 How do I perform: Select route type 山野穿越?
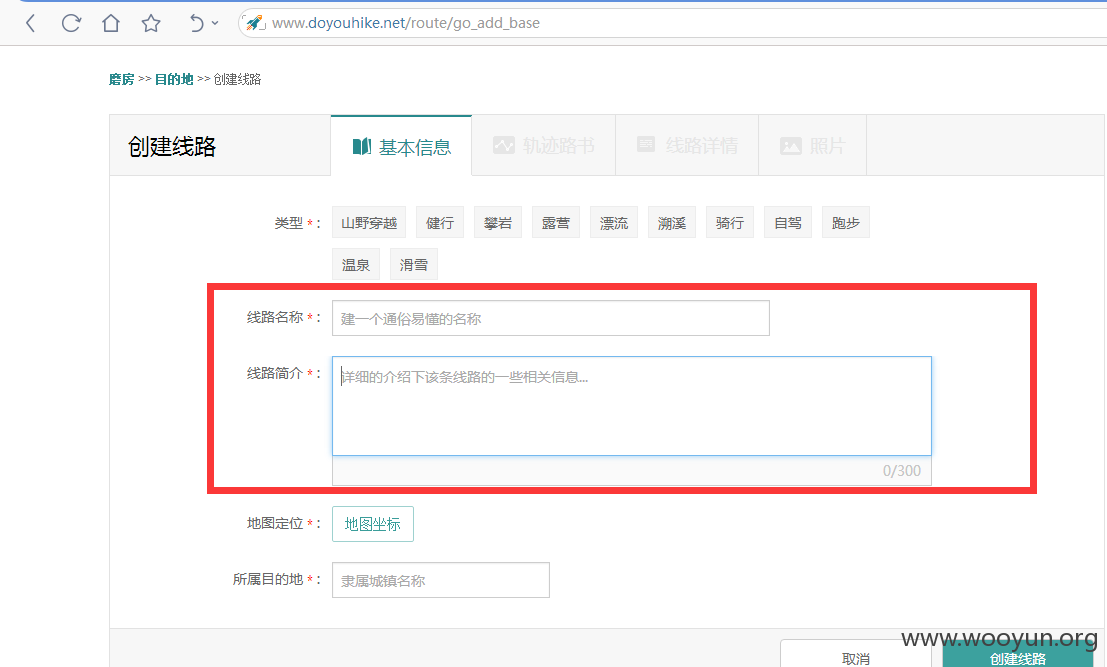point(369,222)
